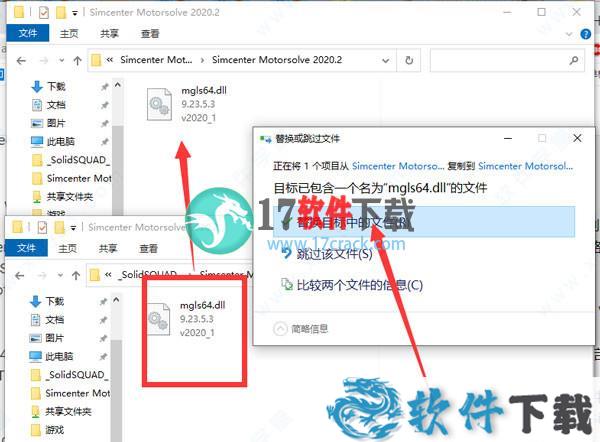Click the _SolidSQUAD_ breadcrumb in lower address bar
Screen dimensions: 600x442
[148, 274]
